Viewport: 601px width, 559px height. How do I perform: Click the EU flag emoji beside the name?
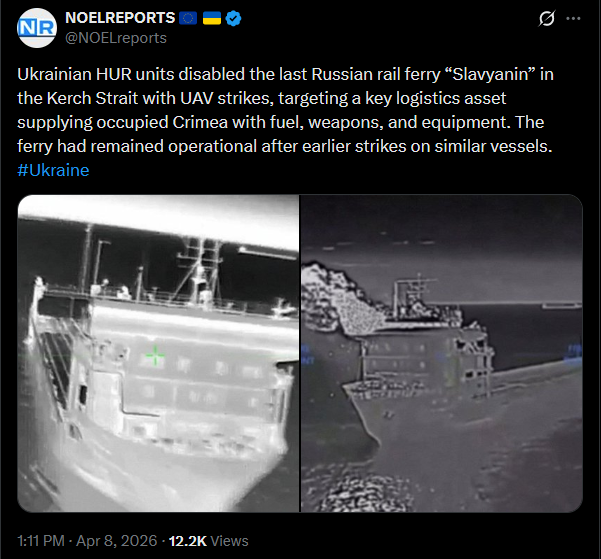click(188, 18)
